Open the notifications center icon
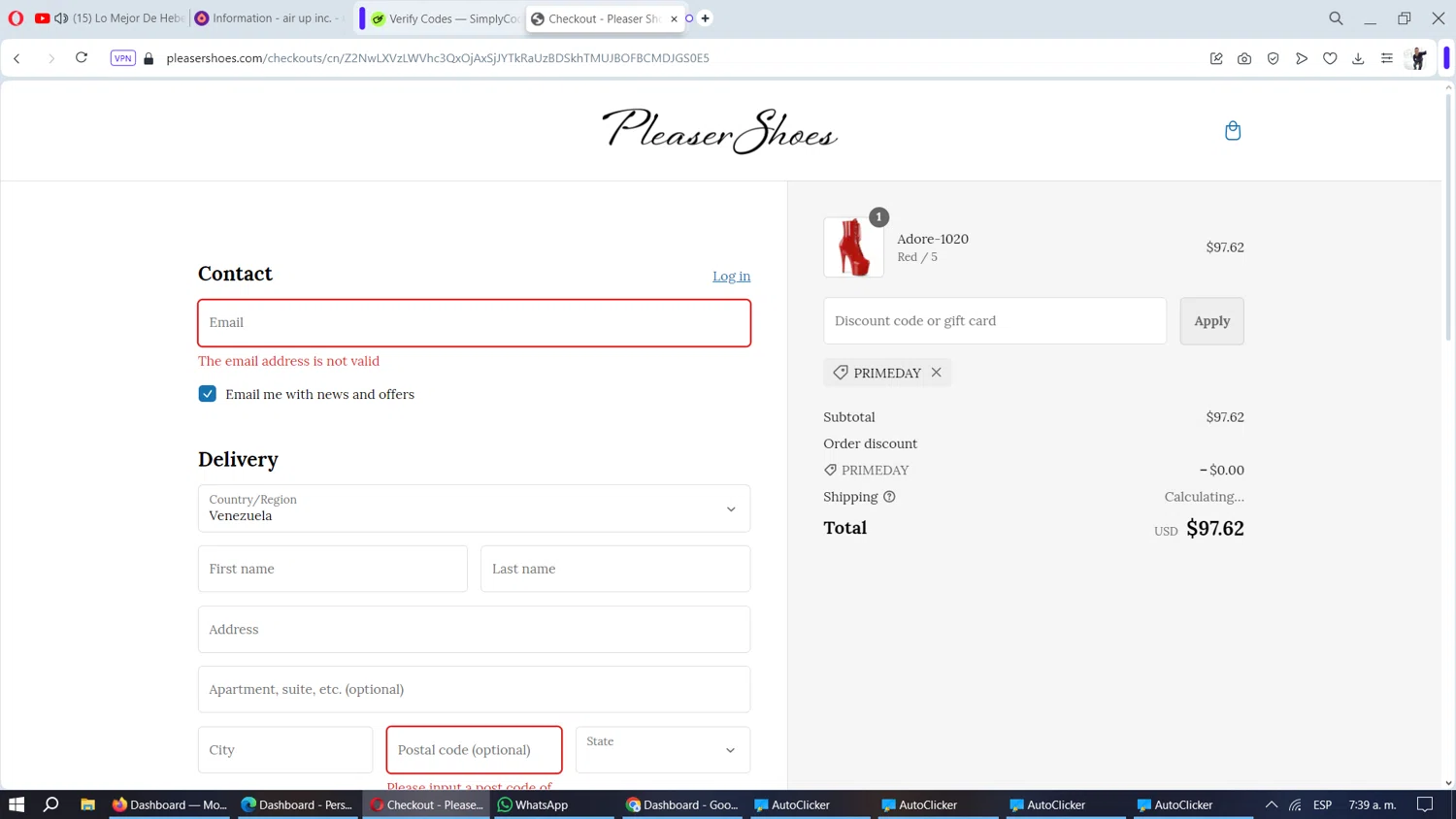 coord(1425,804)
